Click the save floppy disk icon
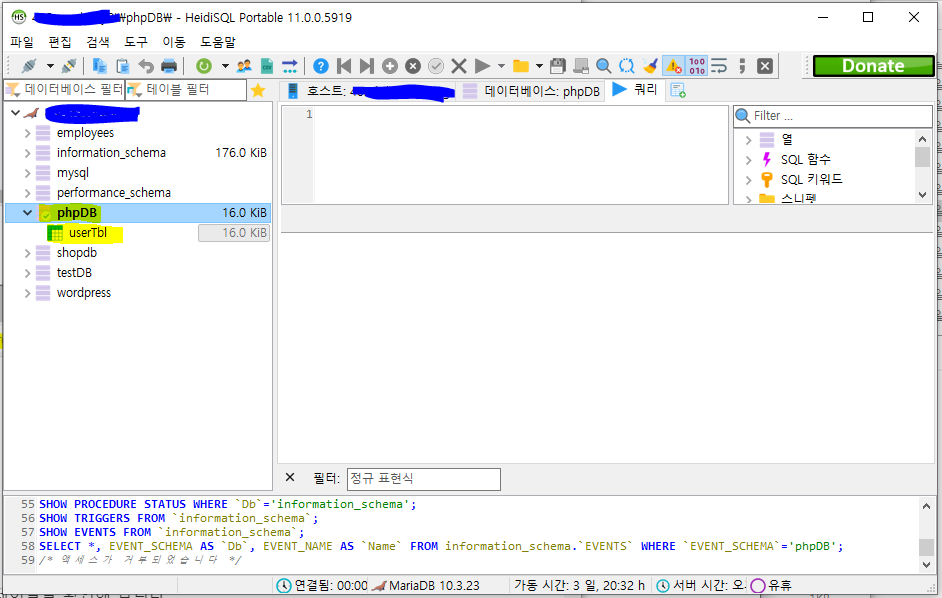 coord(558,66)
